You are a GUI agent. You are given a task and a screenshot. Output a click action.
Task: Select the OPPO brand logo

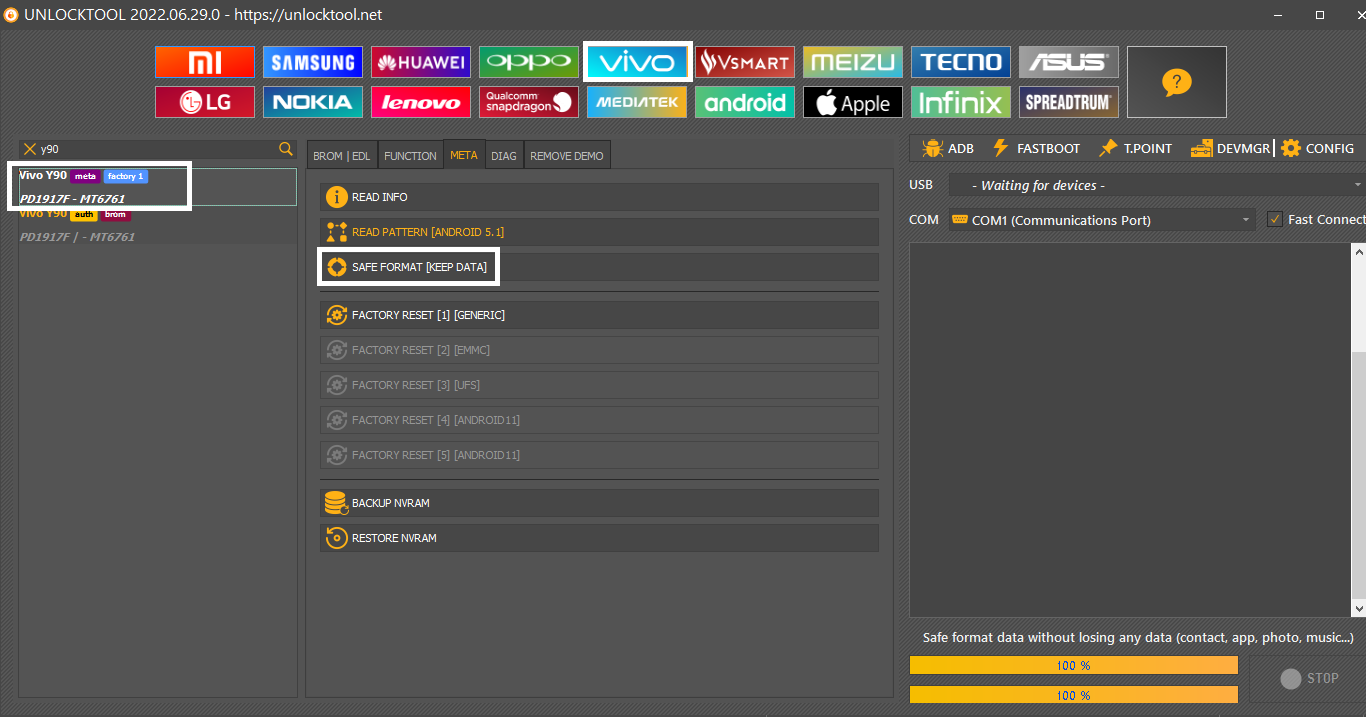click(x=529, y=62)
